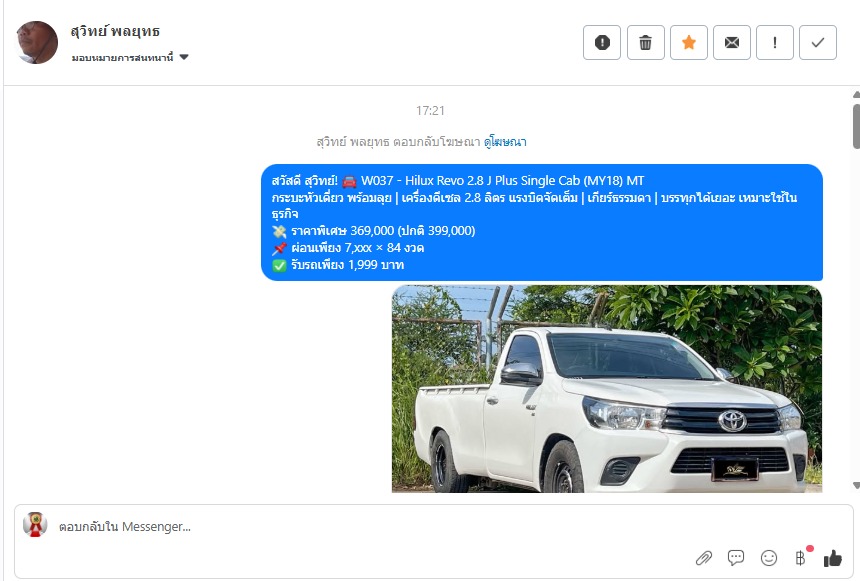This screenshot has width=860, height=581.
Task: Open the baht payment request icon
Action: click(801, 557)
